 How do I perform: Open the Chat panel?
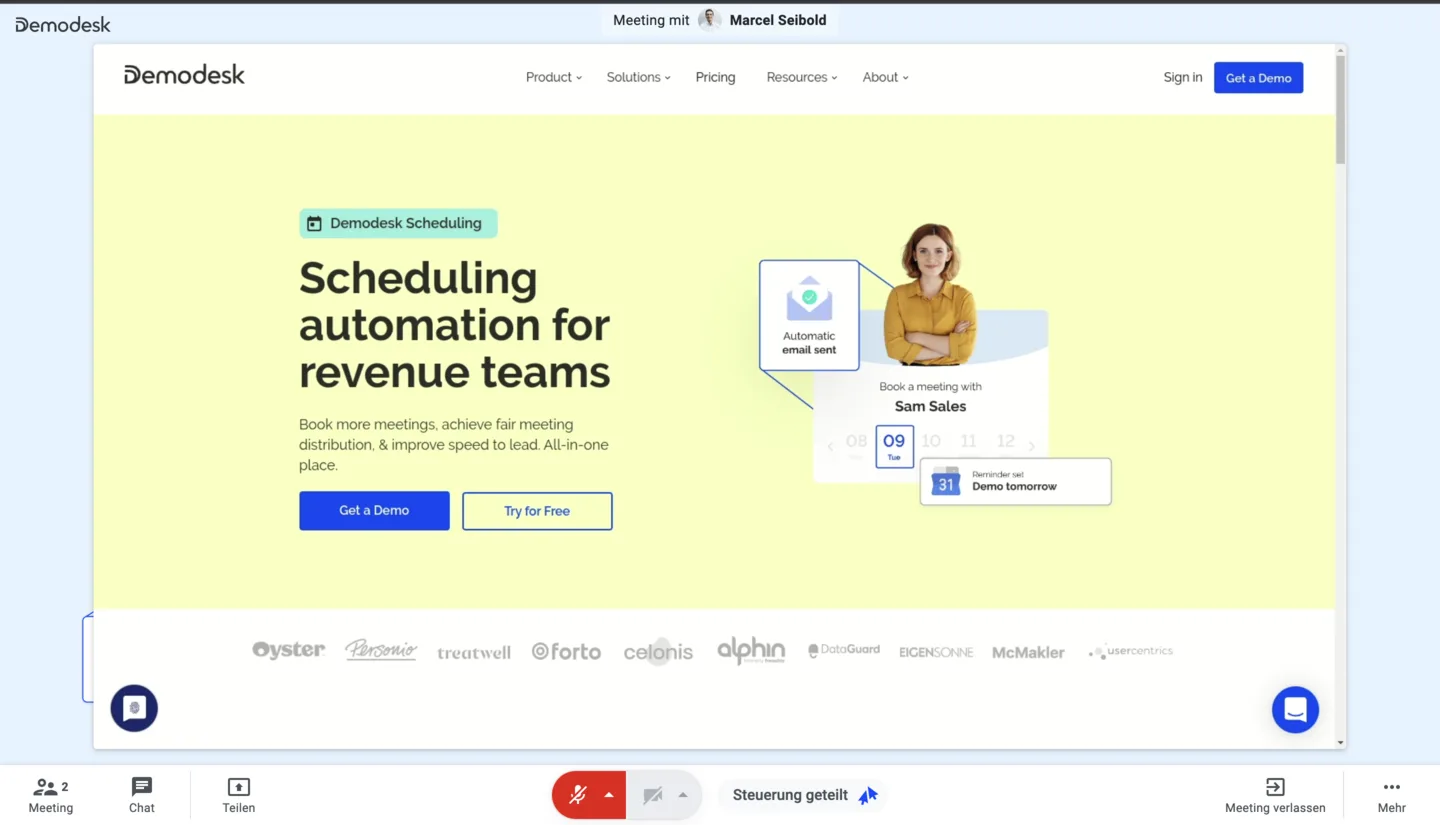coord(142,795)
